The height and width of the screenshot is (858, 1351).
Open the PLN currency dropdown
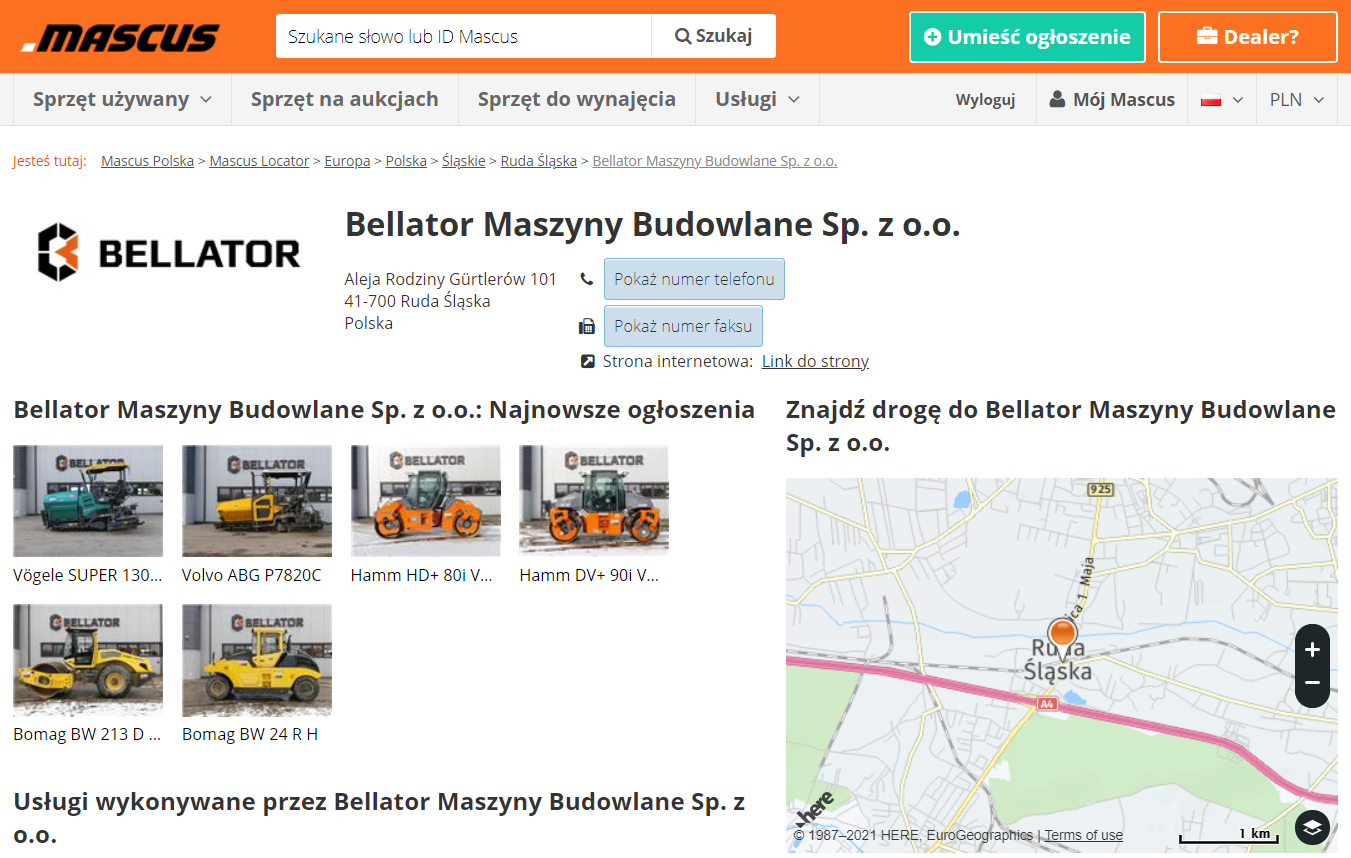pos(1296,100)
